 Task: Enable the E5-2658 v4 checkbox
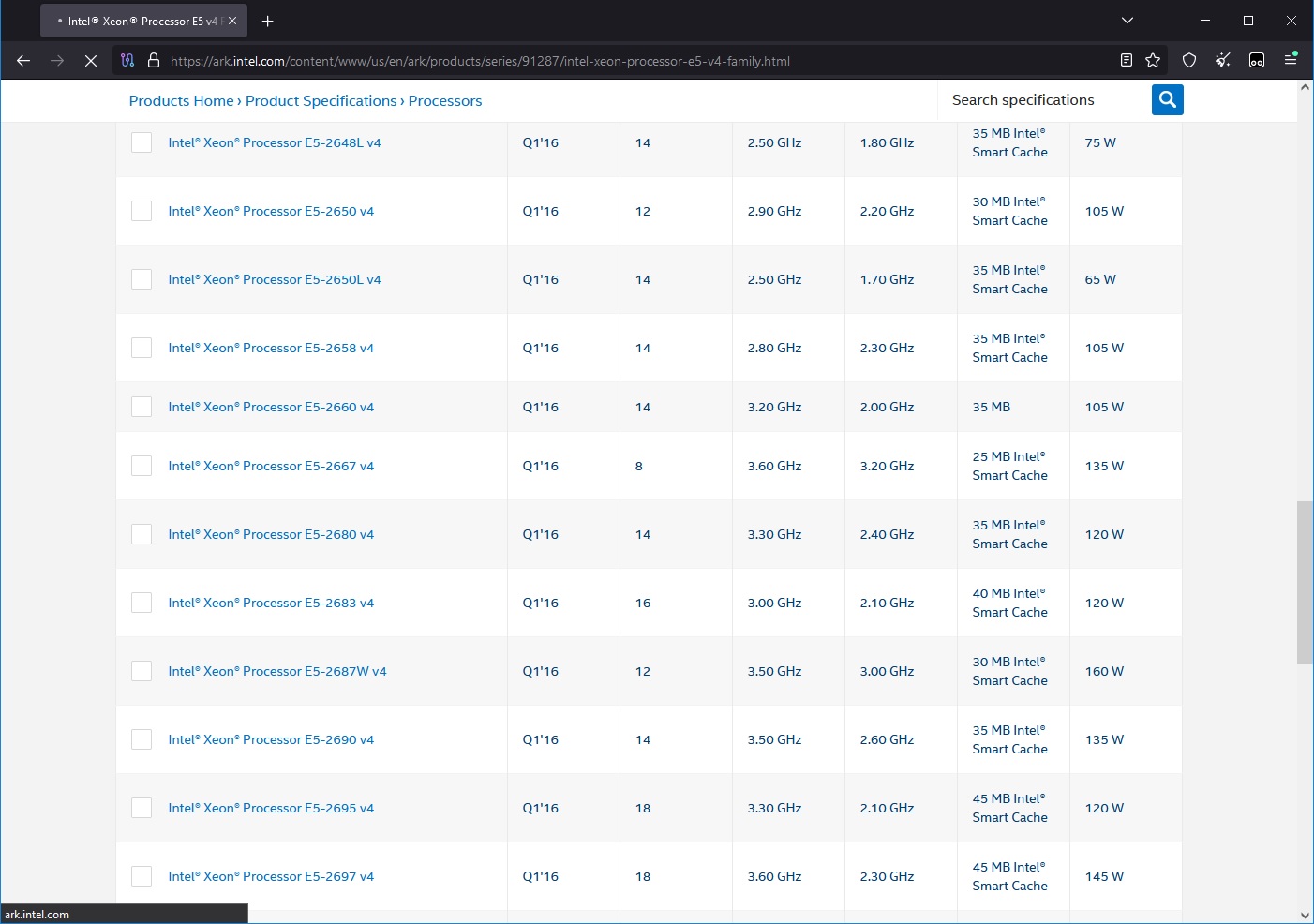(x=142, y=348)
